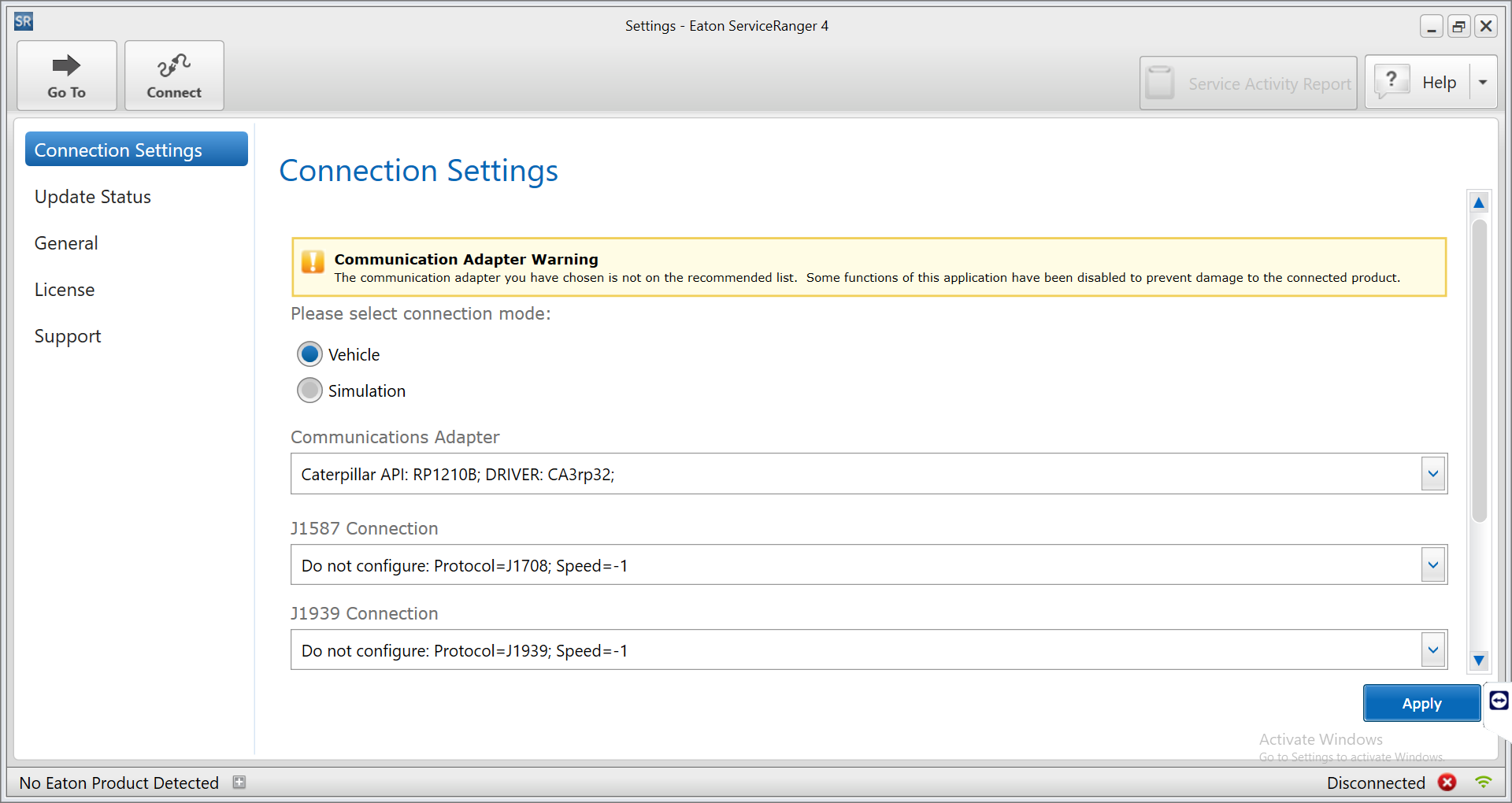This screenshot has height=803, width=1512.
Task: Click the J1939 Connection label
Action: [365, 613]
